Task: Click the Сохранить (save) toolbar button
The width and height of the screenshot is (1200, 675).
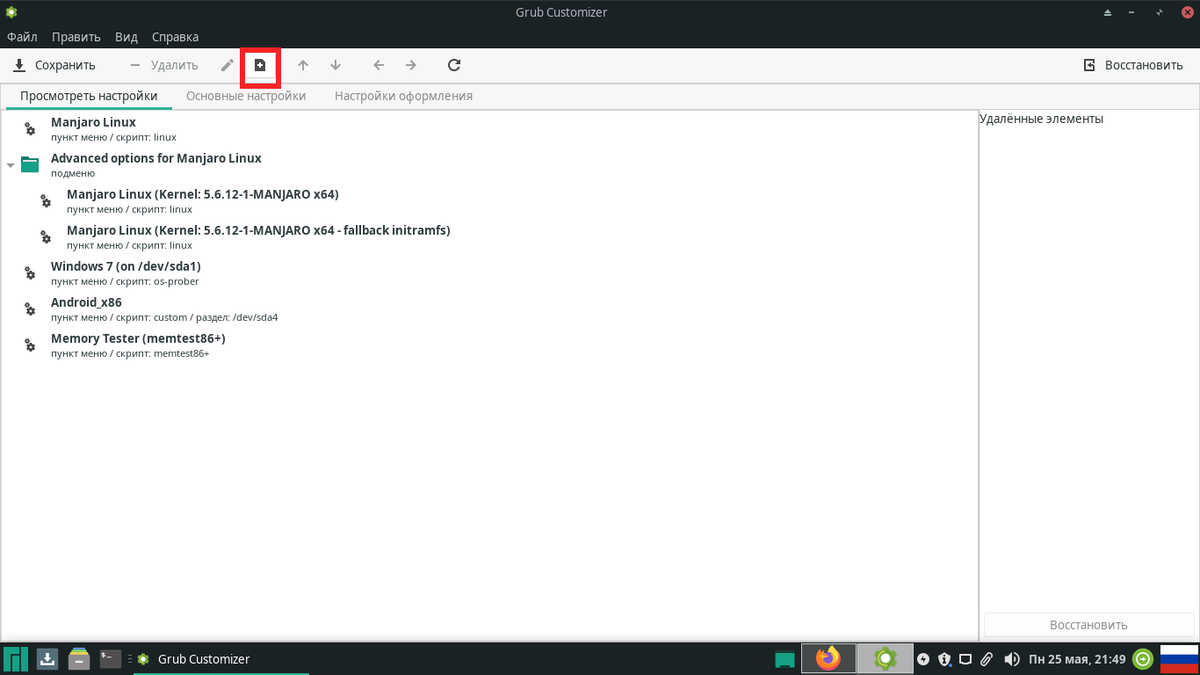Action: [x=54, y=65]
